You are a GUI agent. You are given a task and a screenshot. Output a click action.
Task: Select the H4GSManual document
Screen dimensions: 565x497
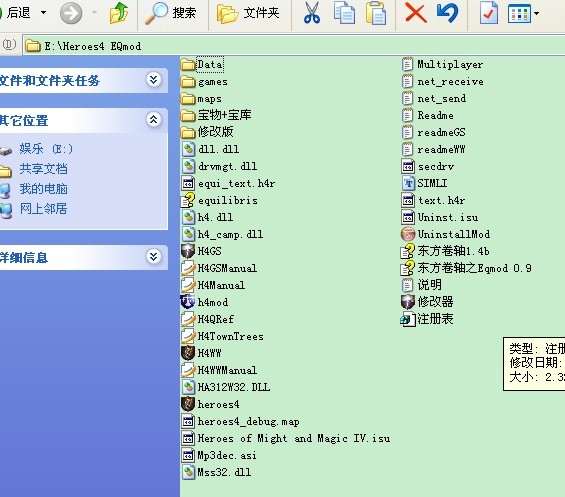[x=219, y=268]
